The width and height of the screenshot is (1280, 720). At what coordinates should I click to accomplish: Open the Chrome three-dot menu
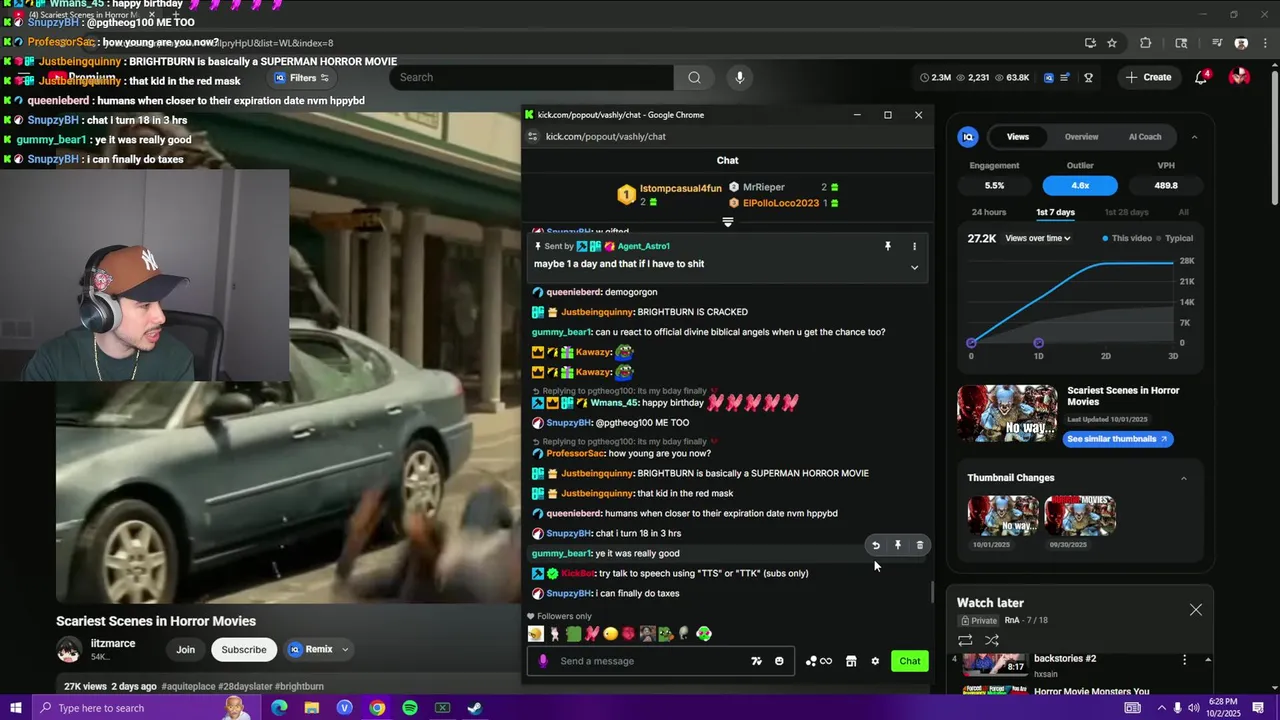coord(1265,43)
